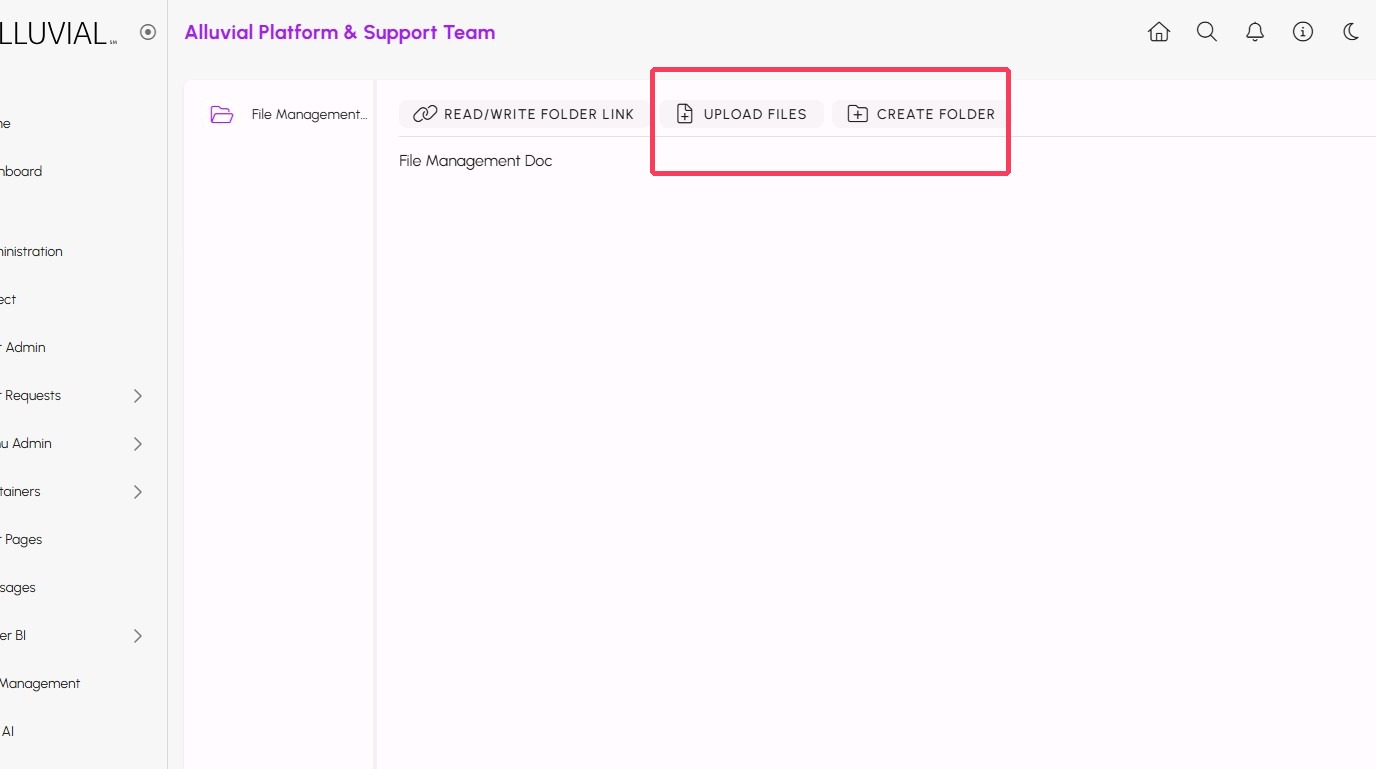Screen dimensions: 1376x769
Task: Open search via magnifier icon
Action: click(1207, 32)
